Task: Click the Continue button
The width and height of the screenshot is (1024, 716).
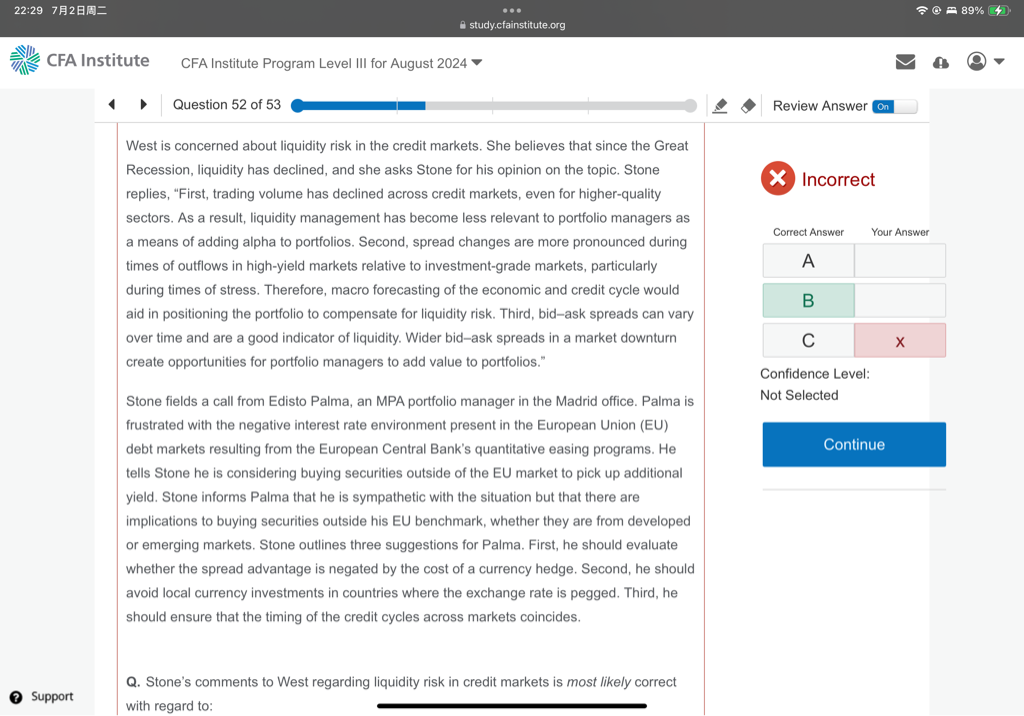Action: point(854,444)
